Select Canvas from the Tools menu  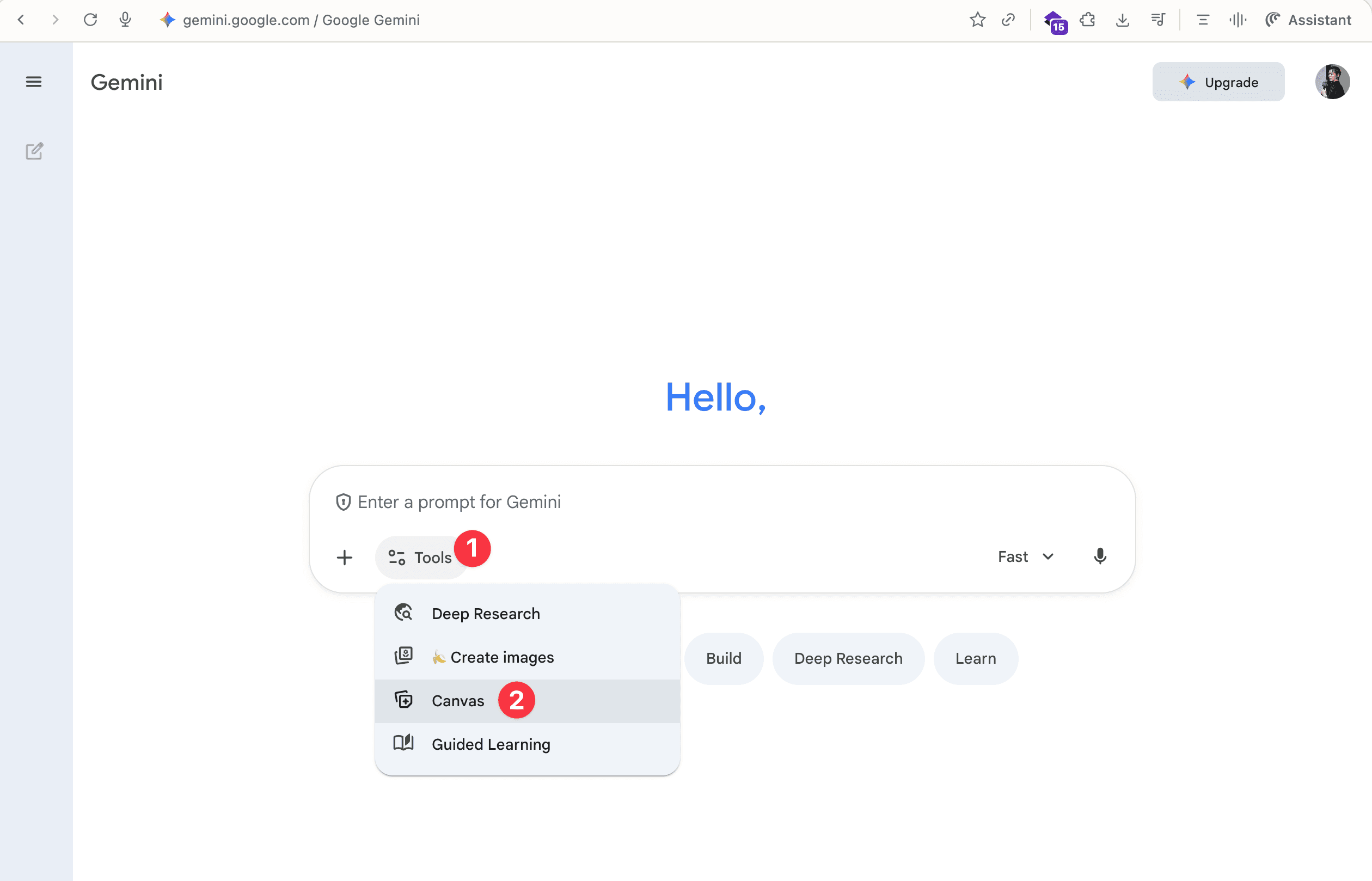(x=457, y=701)
